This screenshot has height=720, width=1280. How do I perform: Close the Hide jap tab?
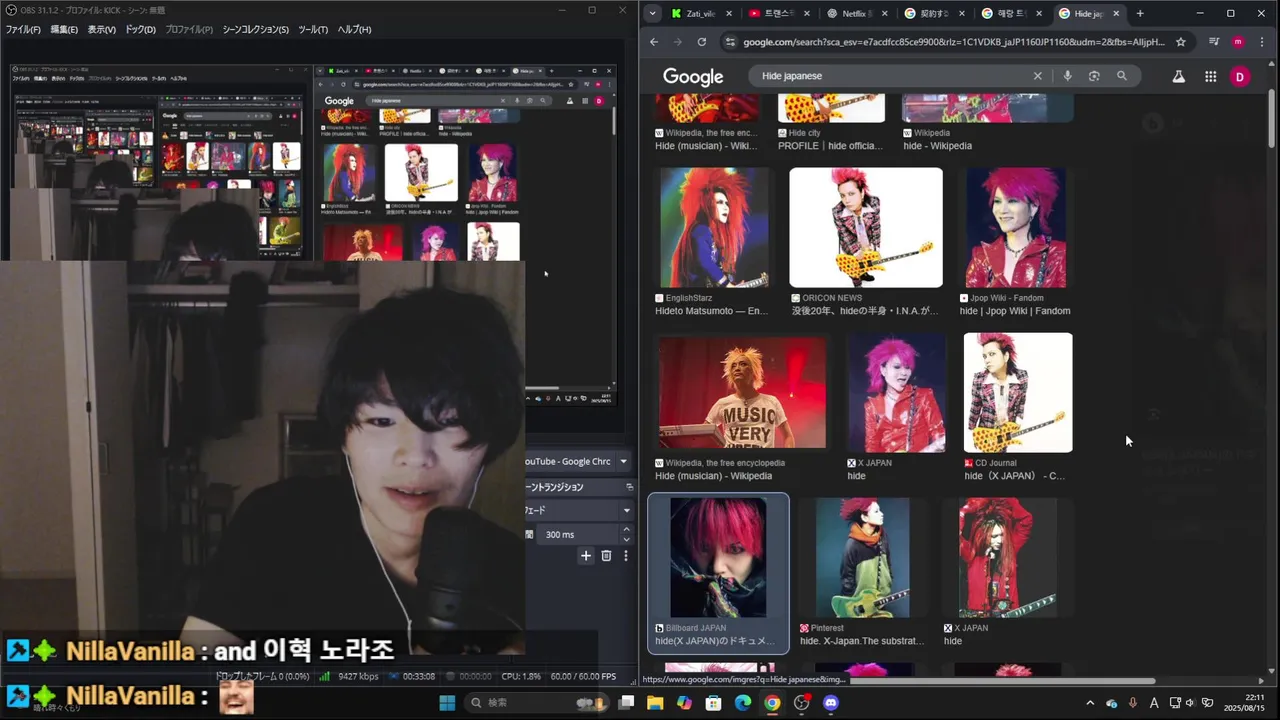(x=1116, y=13)
